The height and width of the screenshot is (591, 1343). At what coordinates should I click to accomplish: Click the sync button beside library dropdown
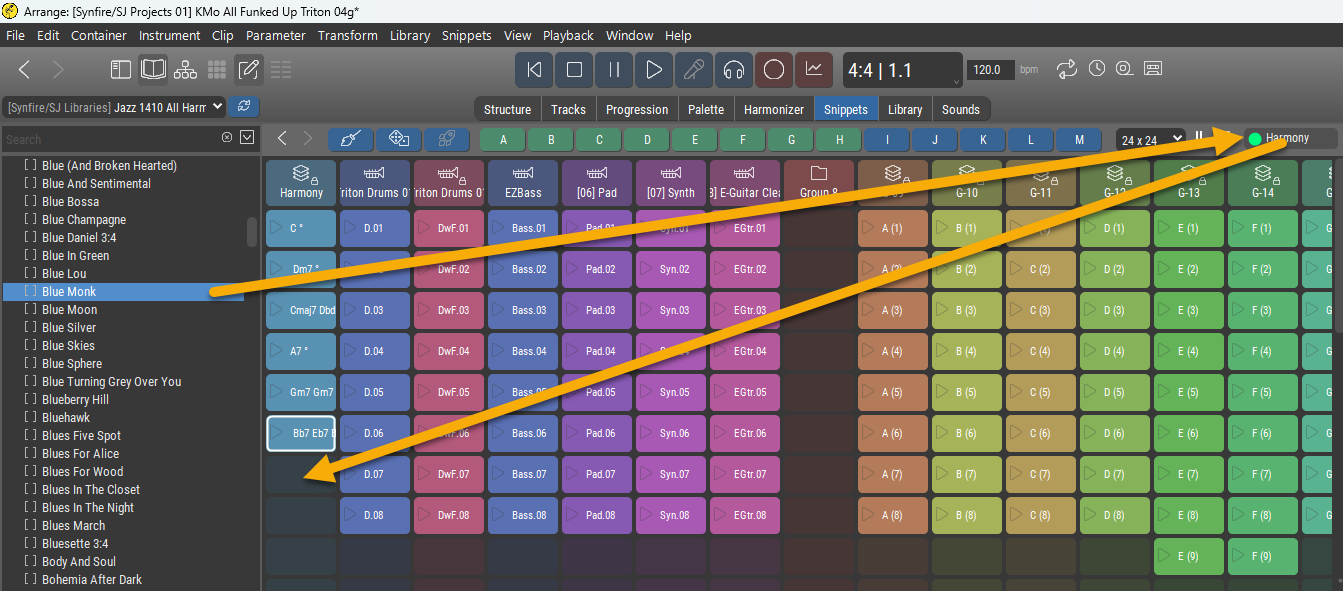pyautogui.click(x=242, y=107)
